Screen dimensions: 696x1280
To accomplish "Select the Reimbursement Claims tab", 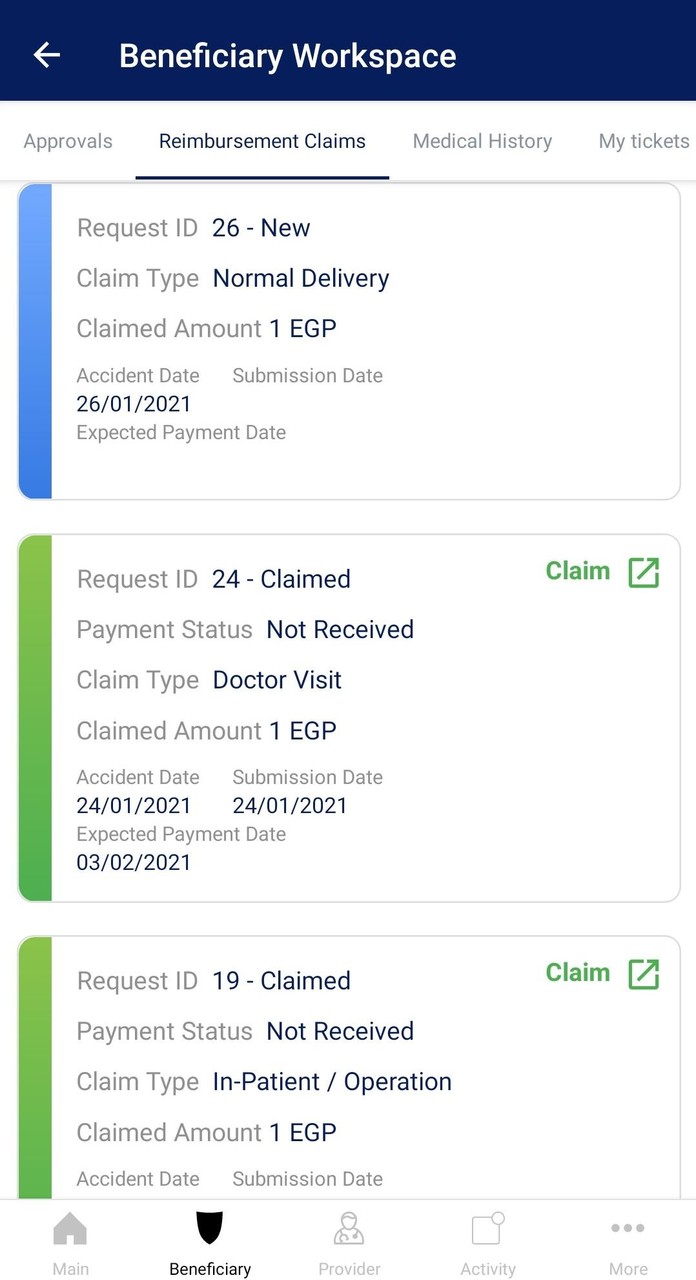I will point(261,141).
